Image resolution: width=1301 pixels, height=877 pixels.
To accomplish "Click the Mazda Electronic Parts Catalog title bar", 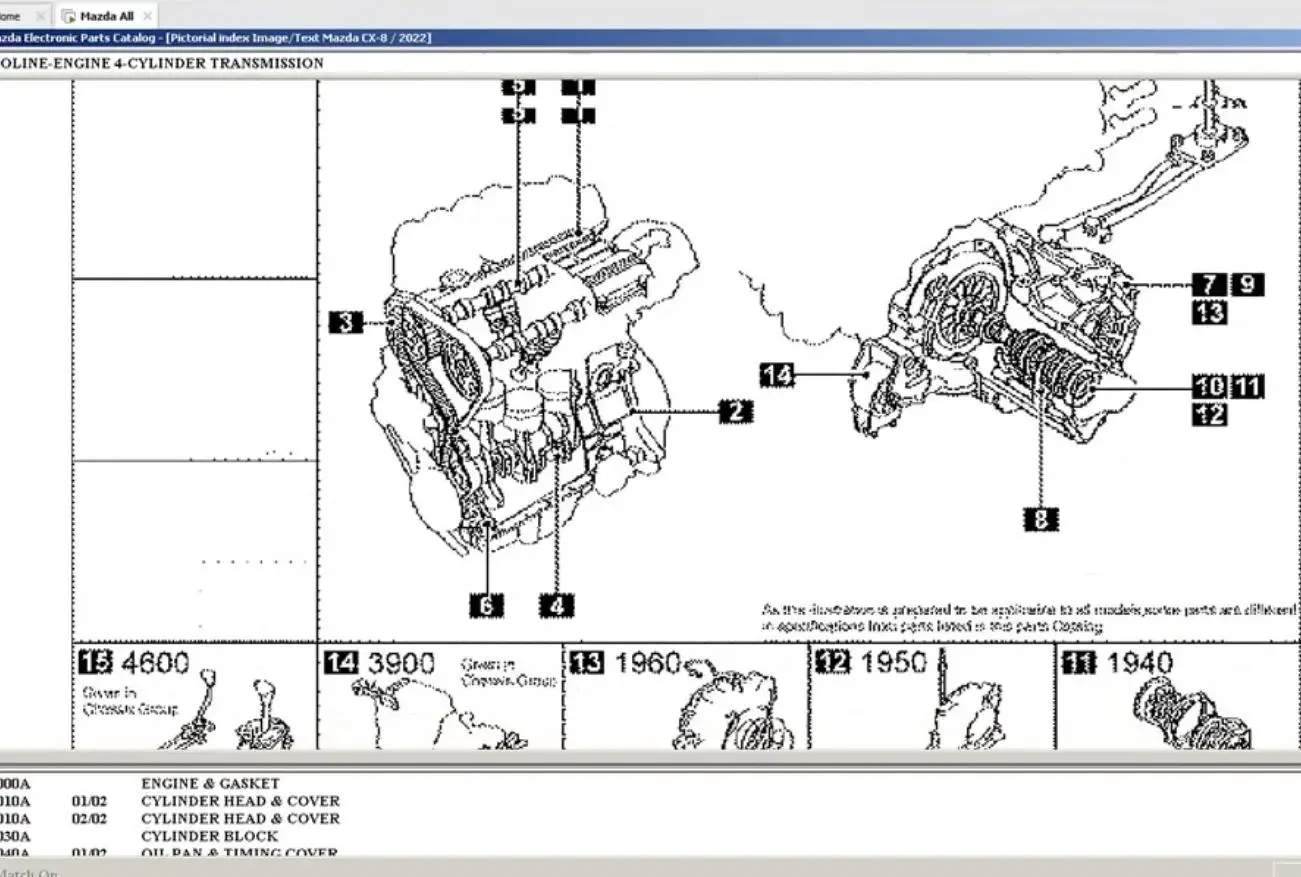I will coord(650,38).
